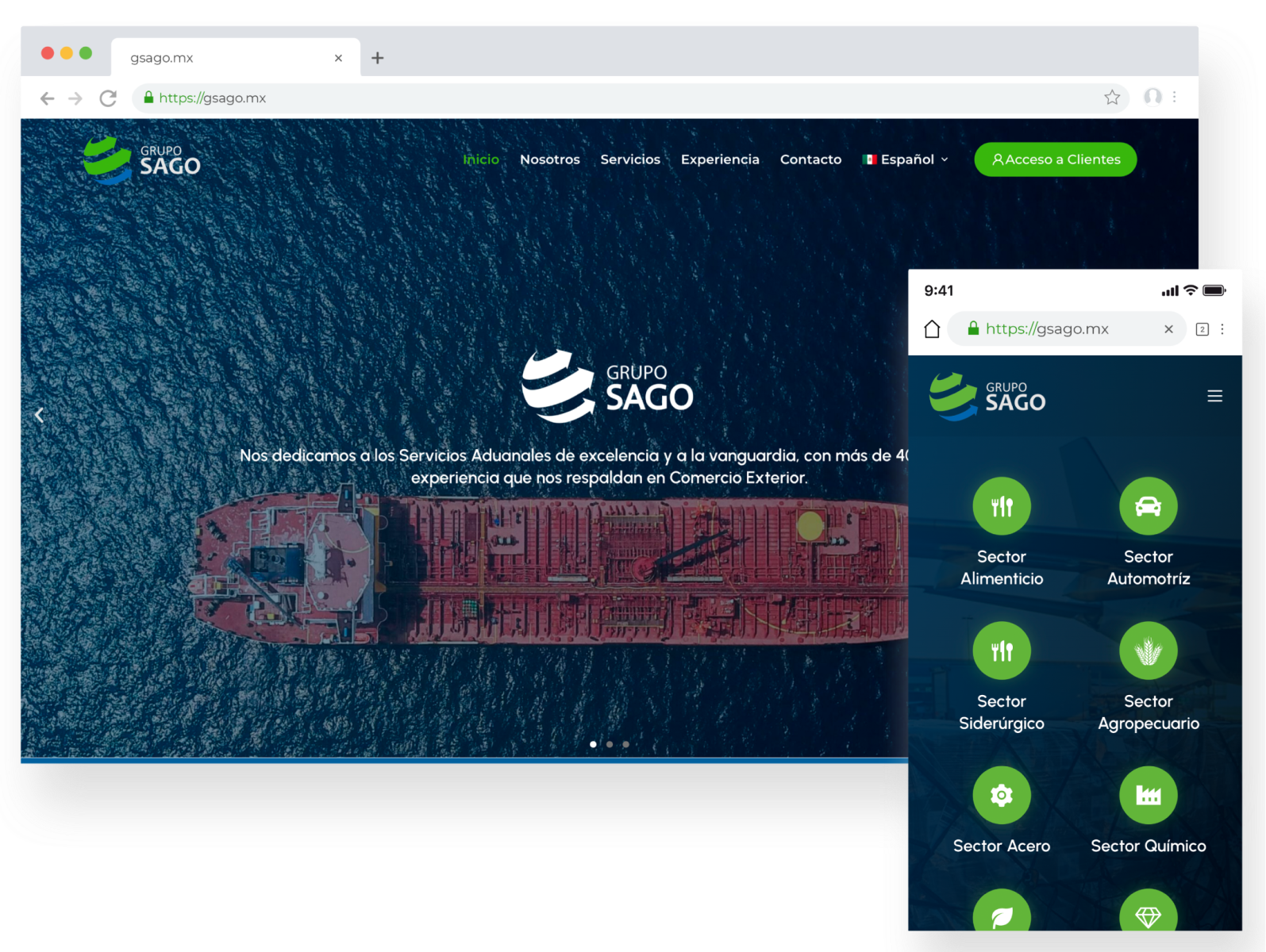This screenshot has height=952, width=1266.
Task: Open a new tab with the plus button
Action: point(378,58)
